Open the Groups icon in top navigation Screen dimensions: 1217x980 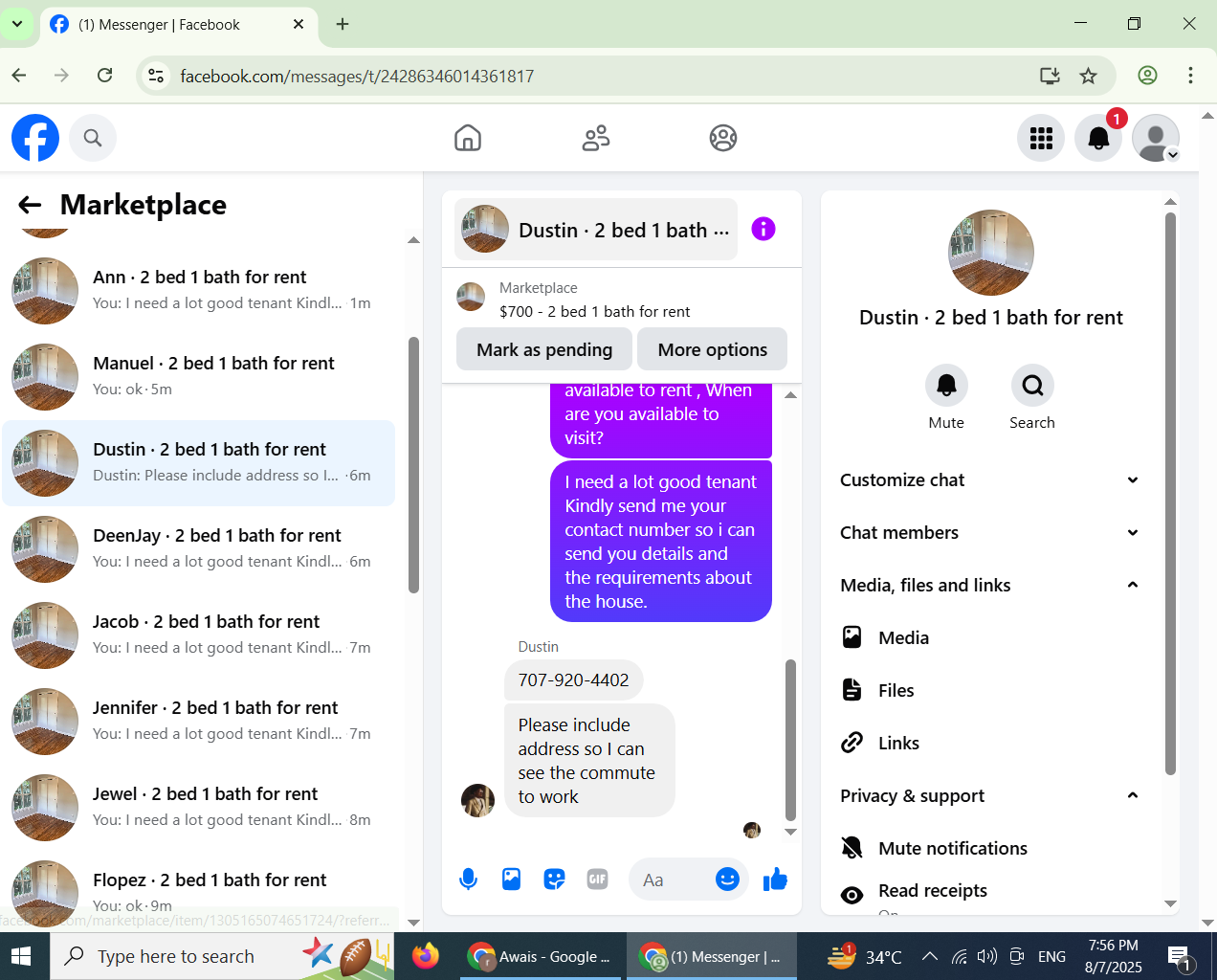pos(723,138)
